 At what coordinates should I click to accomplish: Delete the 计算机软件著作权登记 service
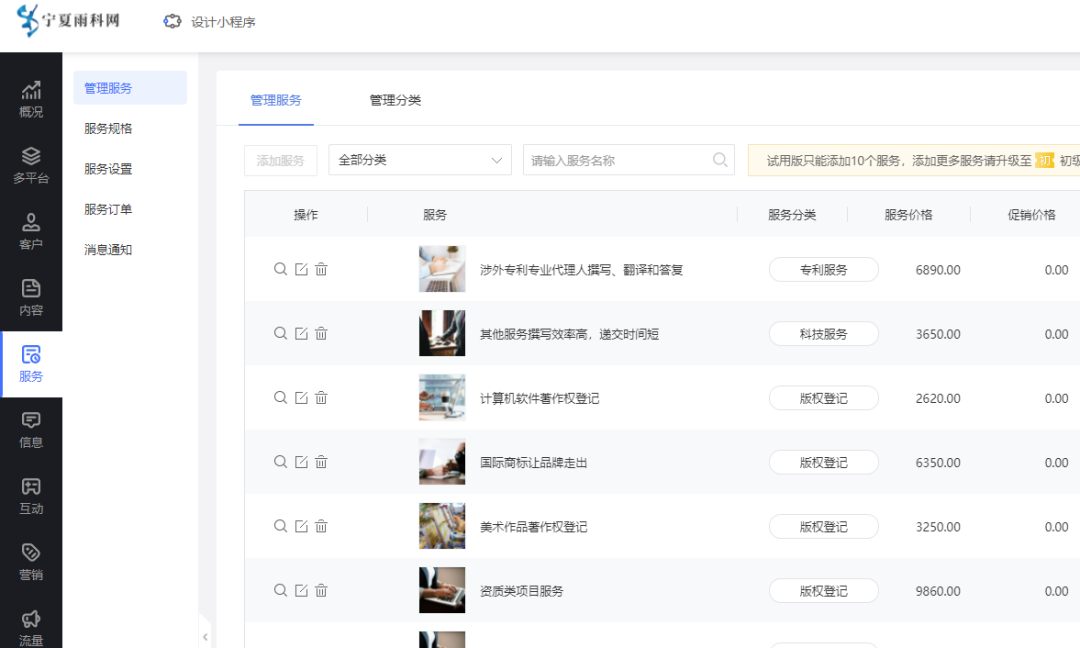coord(321,397)
